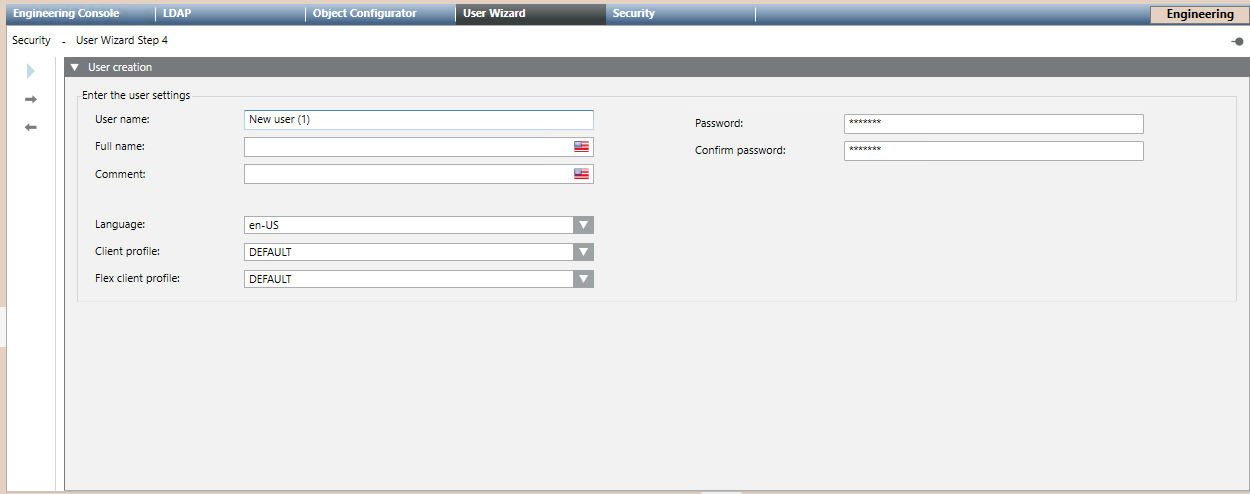
Task: Go to the Security tab
Action: click(x=634, y=14)
